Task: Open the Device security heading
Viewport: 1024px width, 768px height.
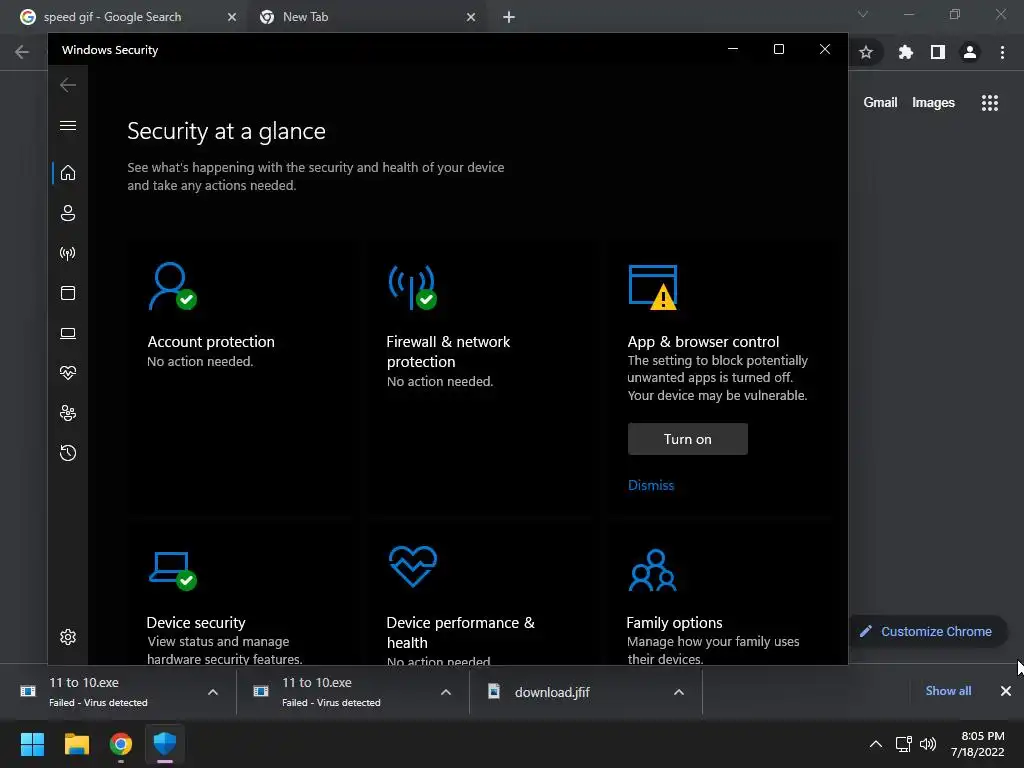Action: pyautogui.click(x=196, y=622)
